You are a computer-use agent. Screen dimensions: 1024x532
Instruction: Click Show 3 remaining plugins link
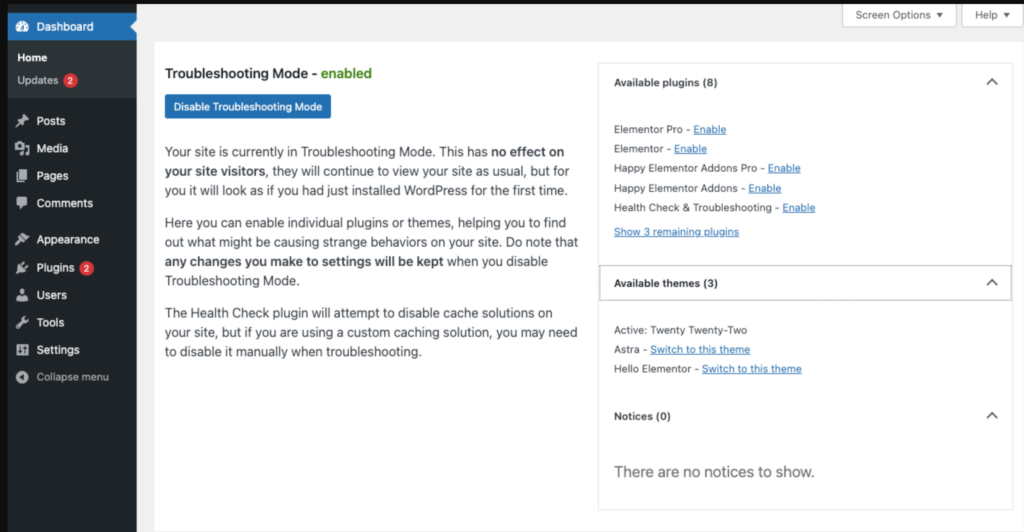(676, 232)
